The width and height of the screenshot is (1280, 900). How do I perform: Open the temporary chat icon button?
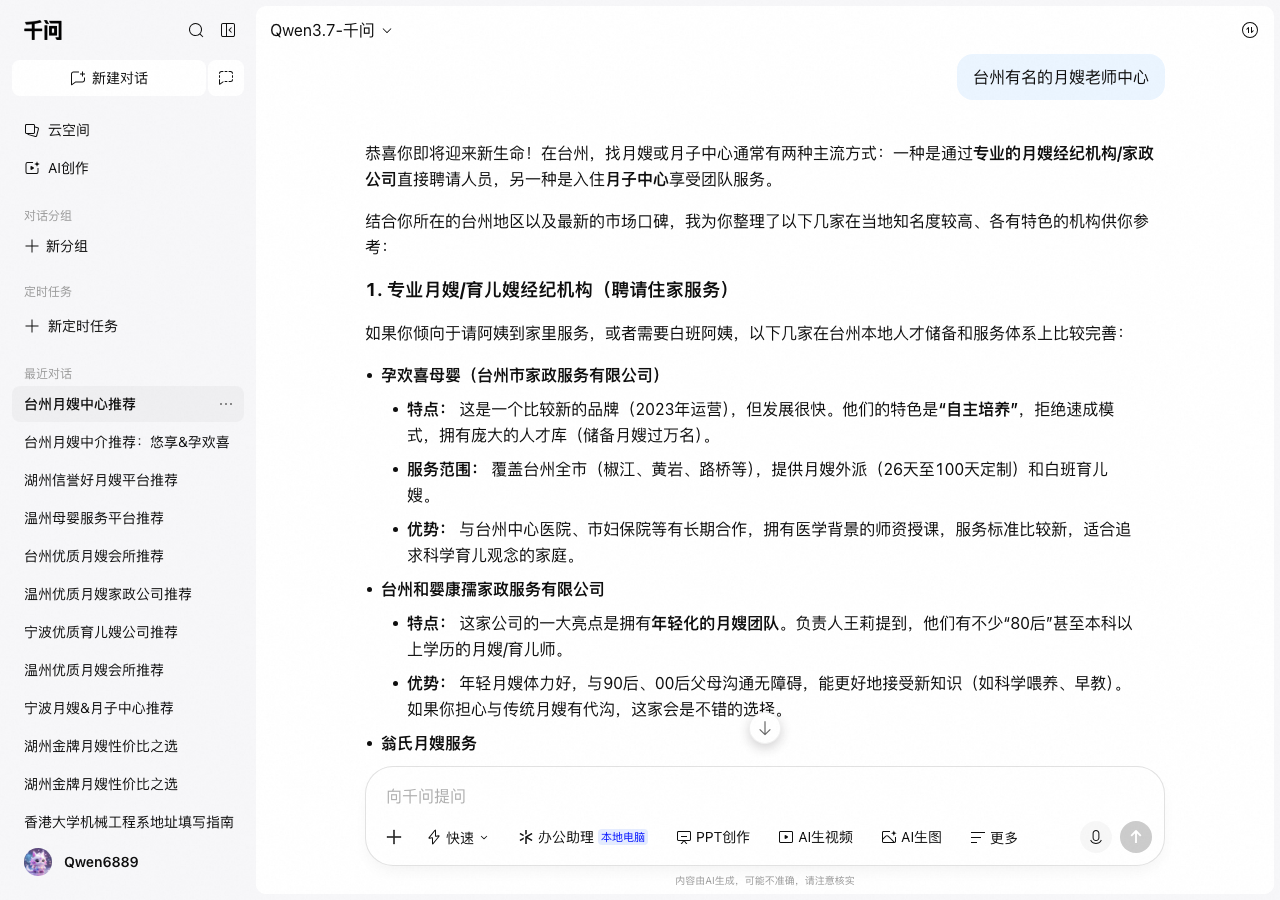tap(226, 78)
